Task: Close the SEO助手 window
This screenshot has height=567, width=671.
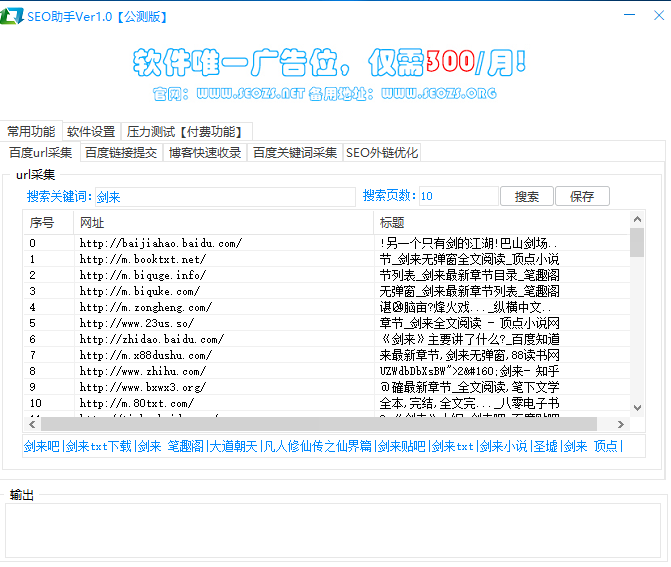Action: pos(659,15)
